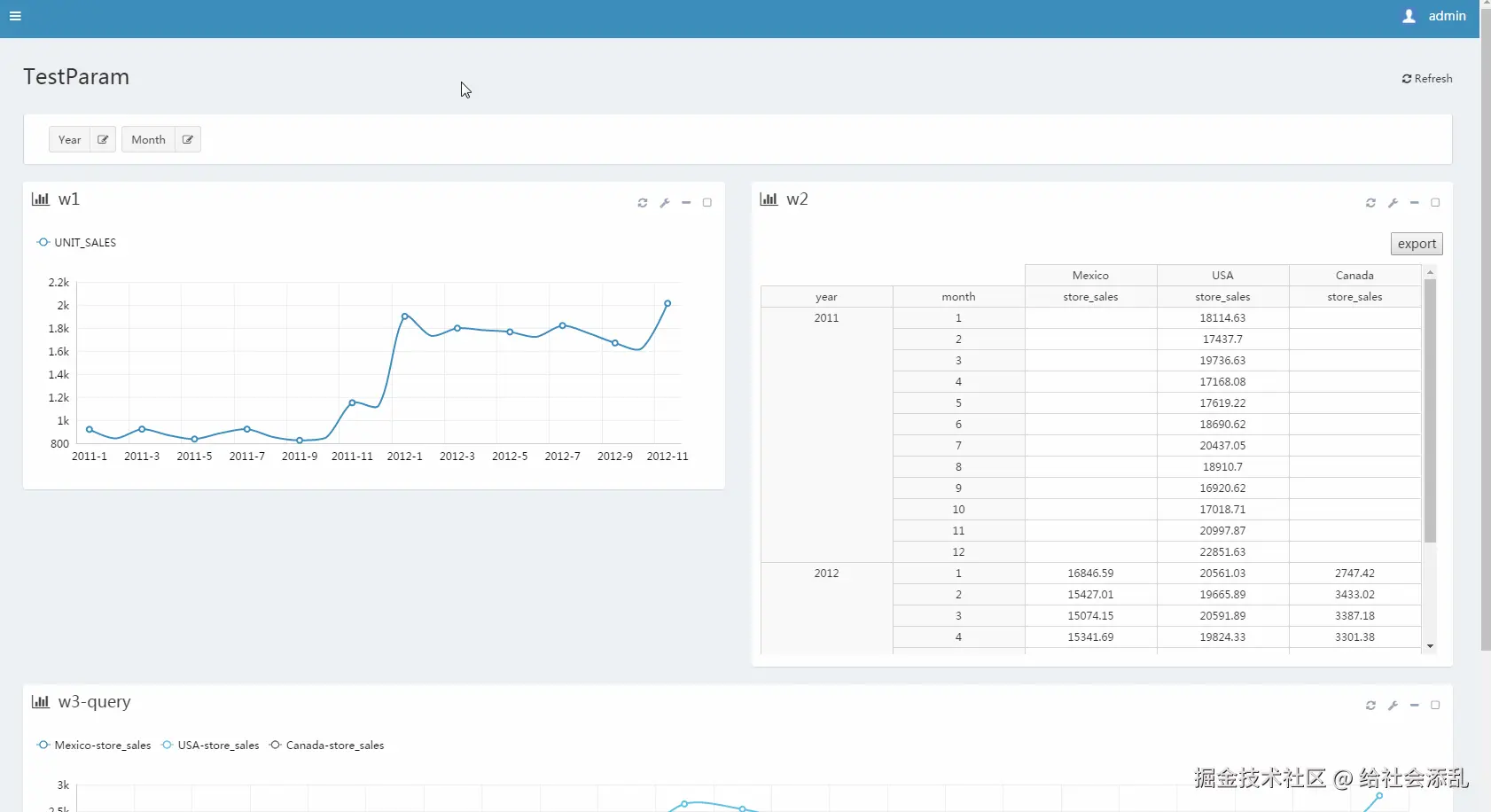
Task: Edit the Month parameter filter
Action: (x=188, y=139)
